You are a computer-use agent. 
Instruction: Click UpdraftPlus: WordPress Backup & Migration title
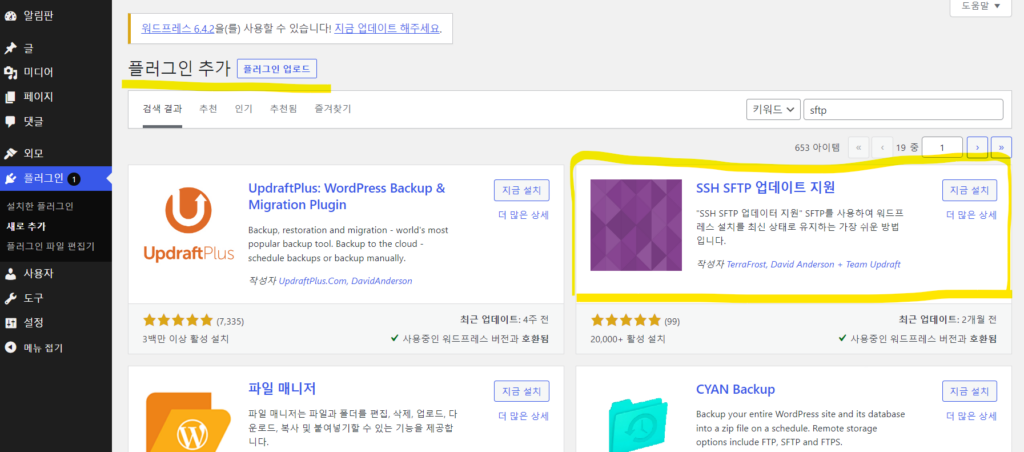[347, 197]
